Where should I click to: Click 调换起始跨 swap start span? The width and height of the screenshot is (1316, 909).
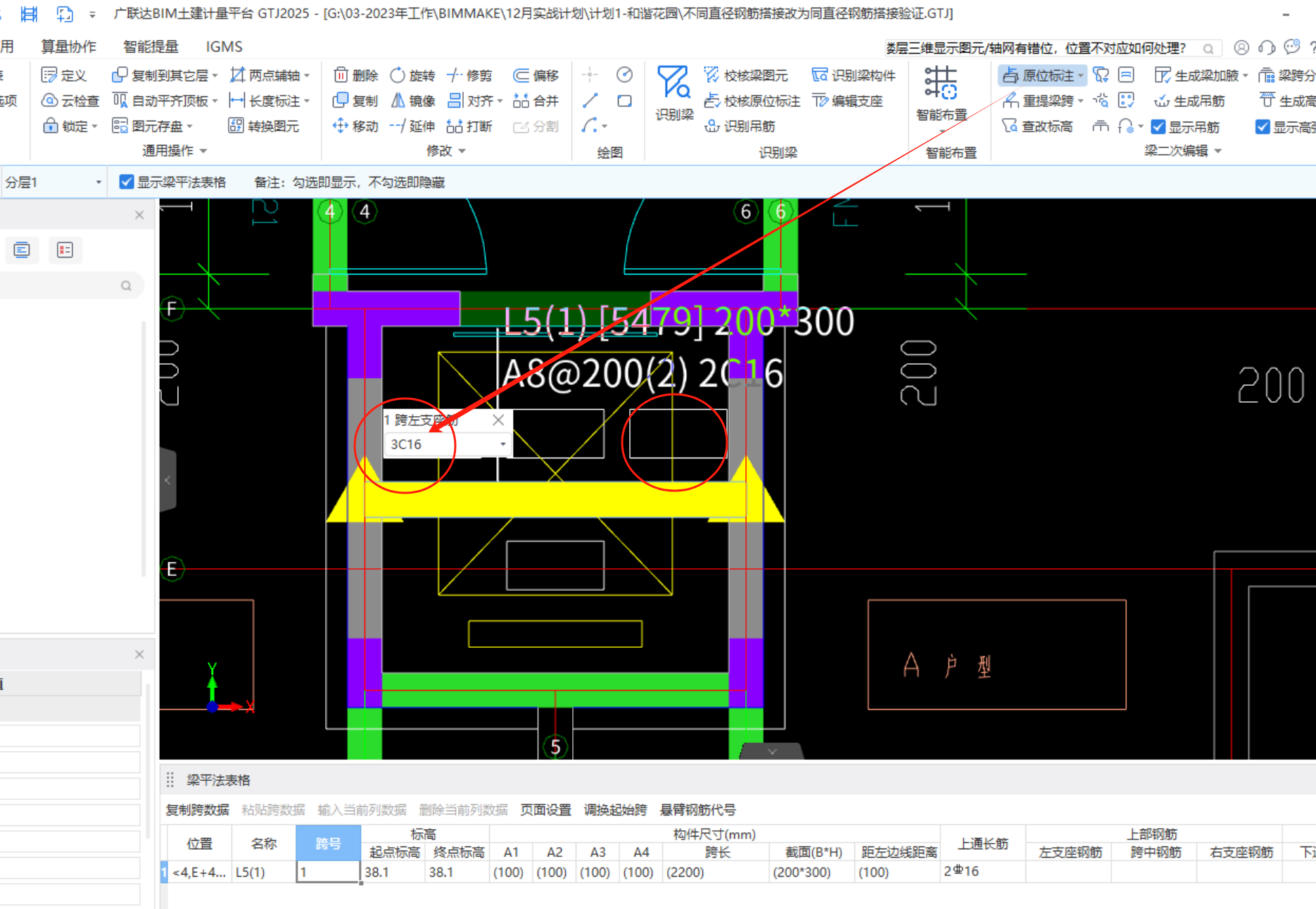(x=615, y=810)
